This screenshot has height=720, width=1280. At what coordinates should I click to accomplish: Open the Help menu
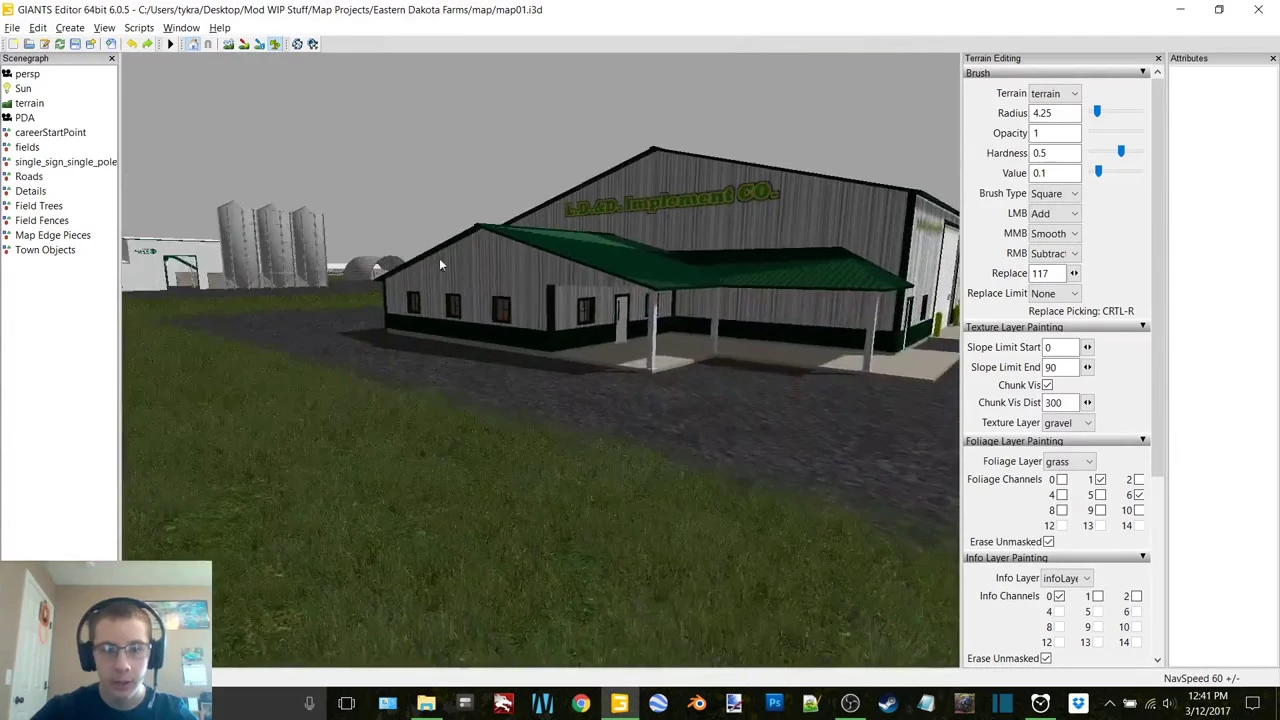(x=219, y=28)
